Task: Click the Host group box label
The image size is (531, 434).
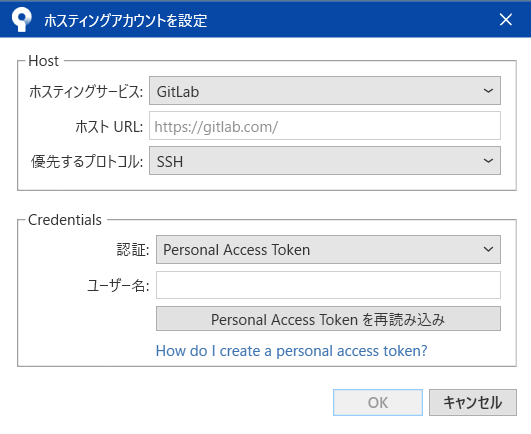Action: 43,61
